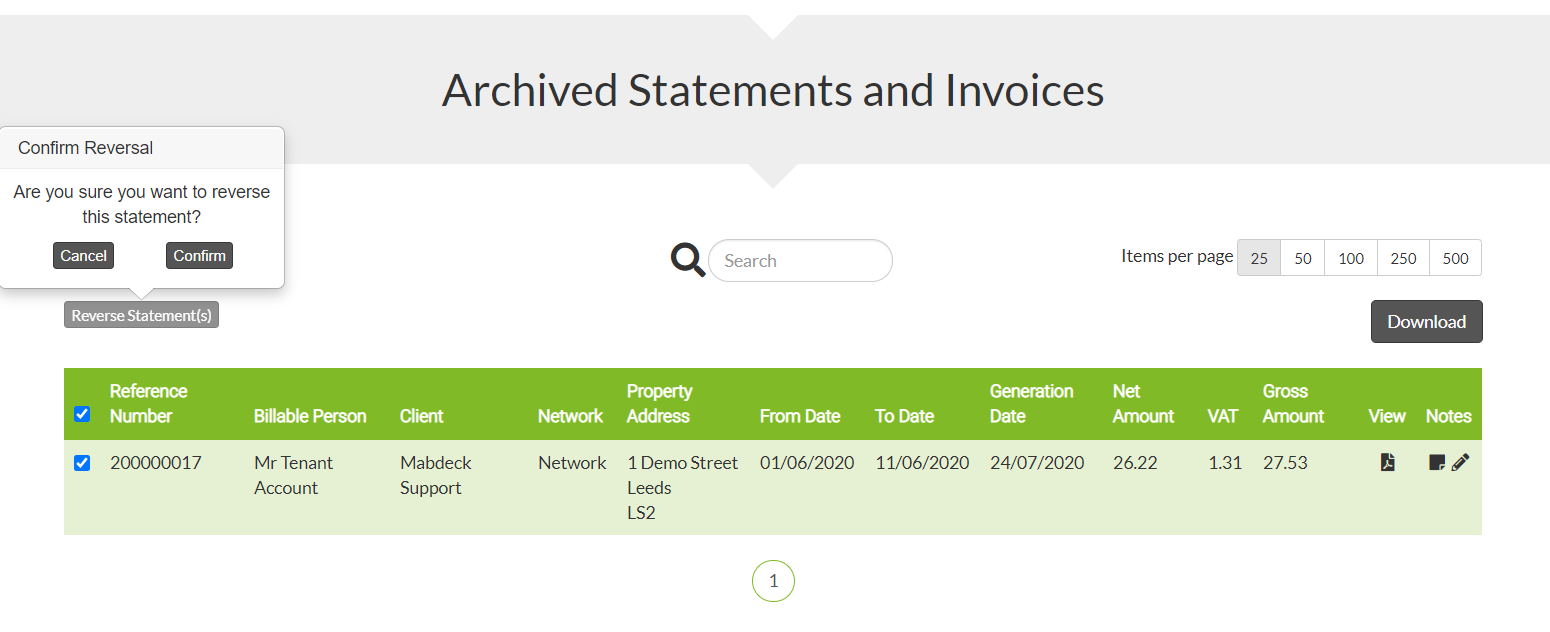Screen dimensions: 1550x632
Task: Set items per page to 50
Action: point(1303,258)
